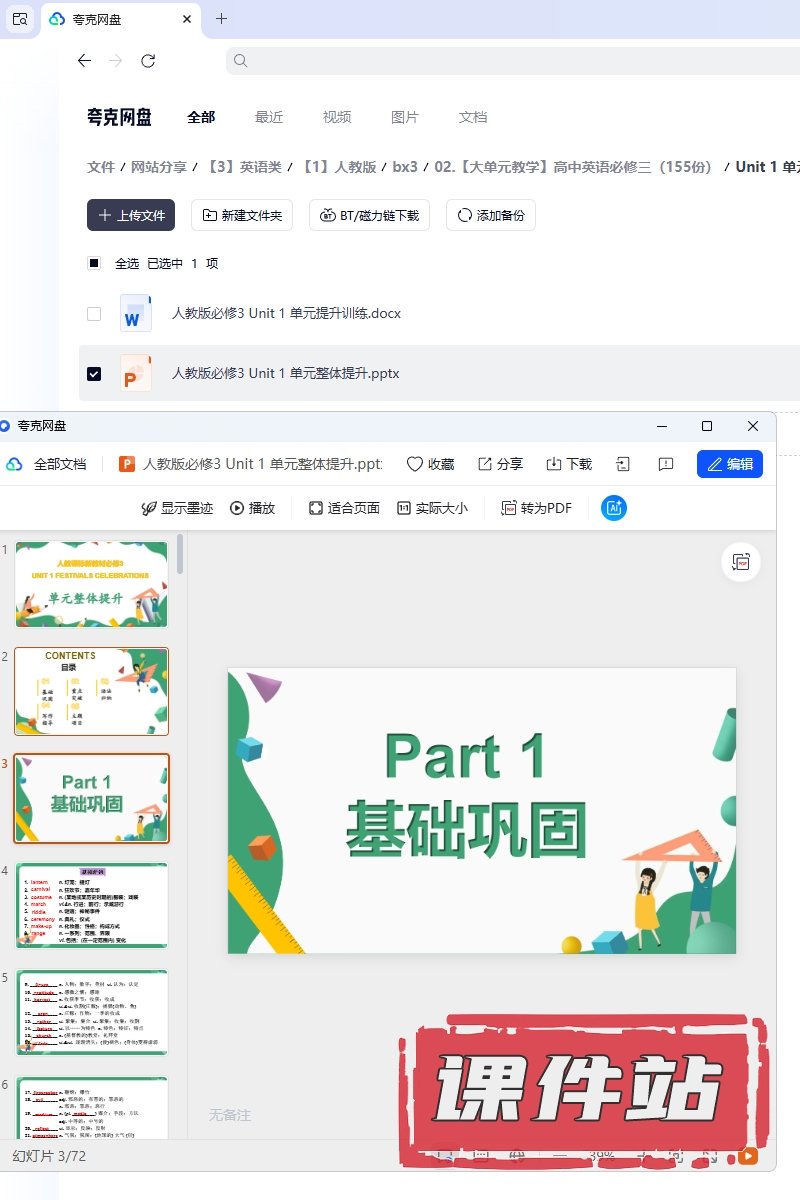800x1200 pixels.
Task: Click the slide panel vertical scrollbar
Action: click(180, 556)
